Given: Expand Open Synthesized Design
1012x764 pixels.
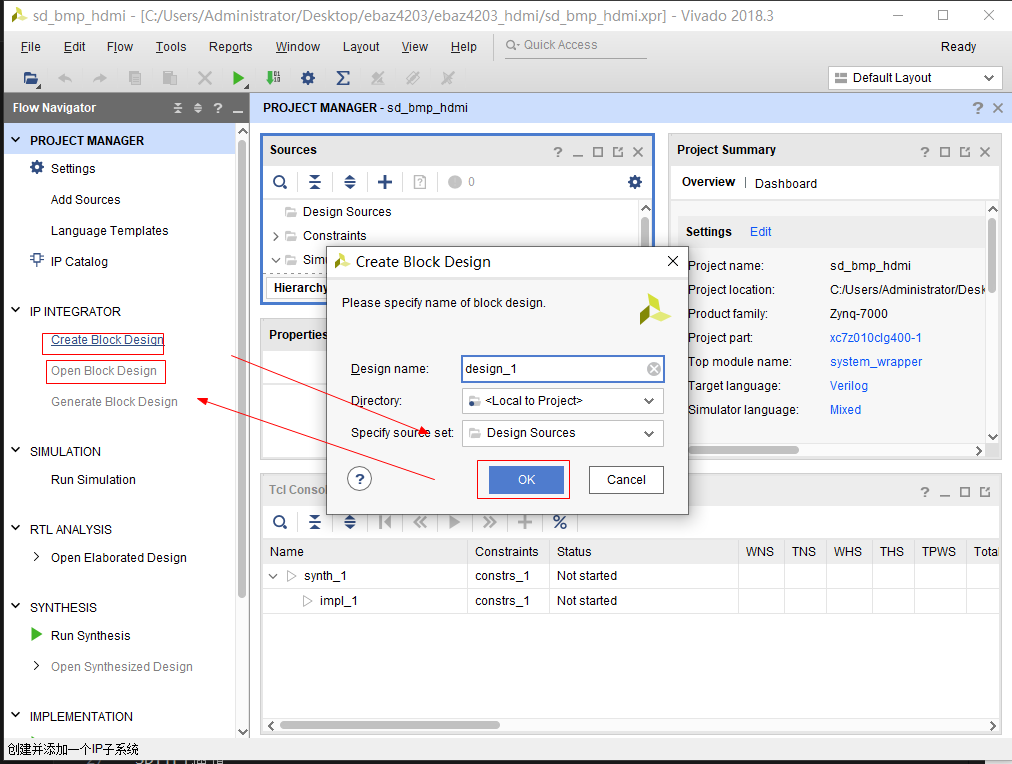Looking at the screenshot, I should click(36, 666).
